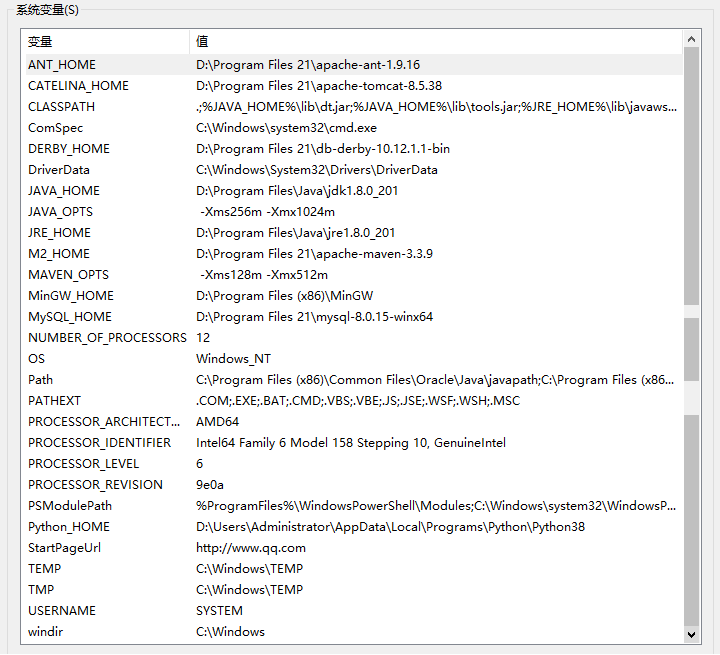Screen dimensions: 720x655
Task: Select the PROCESSOR_LEVEL variable
Action: pyautogui.click(x=354, y=464)
